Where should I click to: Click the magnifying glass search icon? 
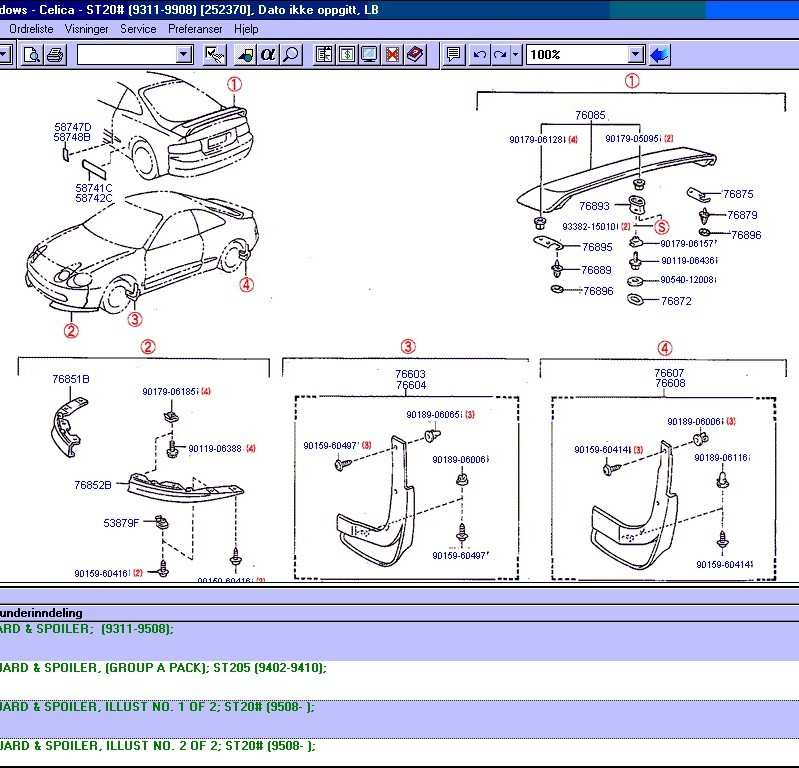tap(290, 55)
